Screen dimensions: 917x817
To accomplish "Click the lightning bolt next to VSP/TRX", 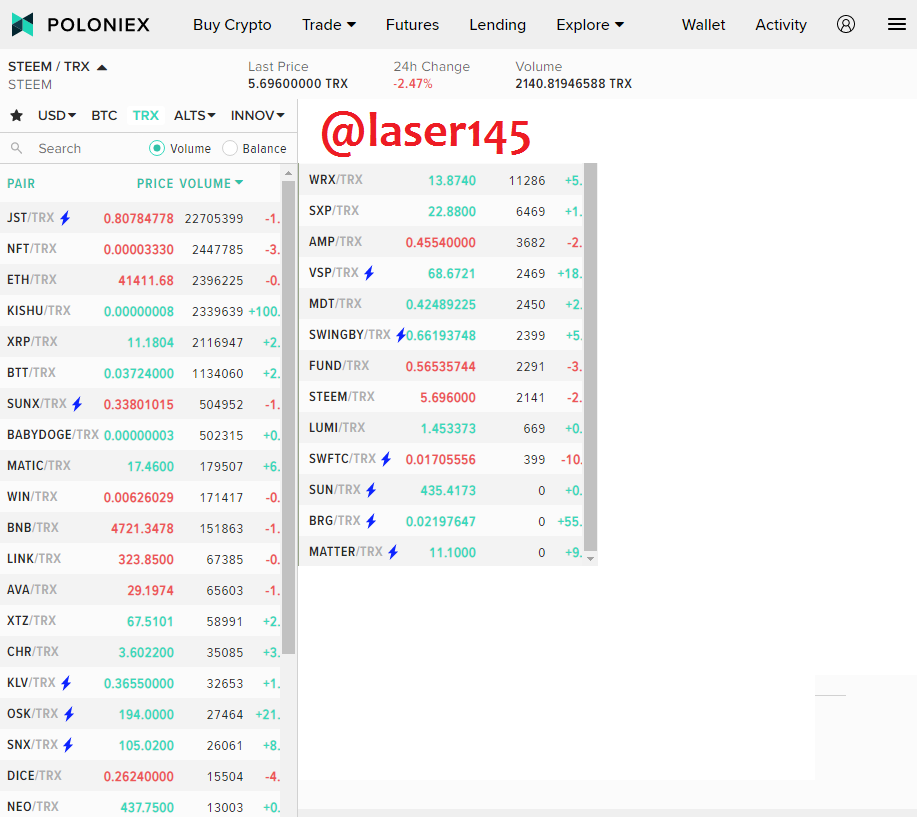I will [x=369, y=273].
